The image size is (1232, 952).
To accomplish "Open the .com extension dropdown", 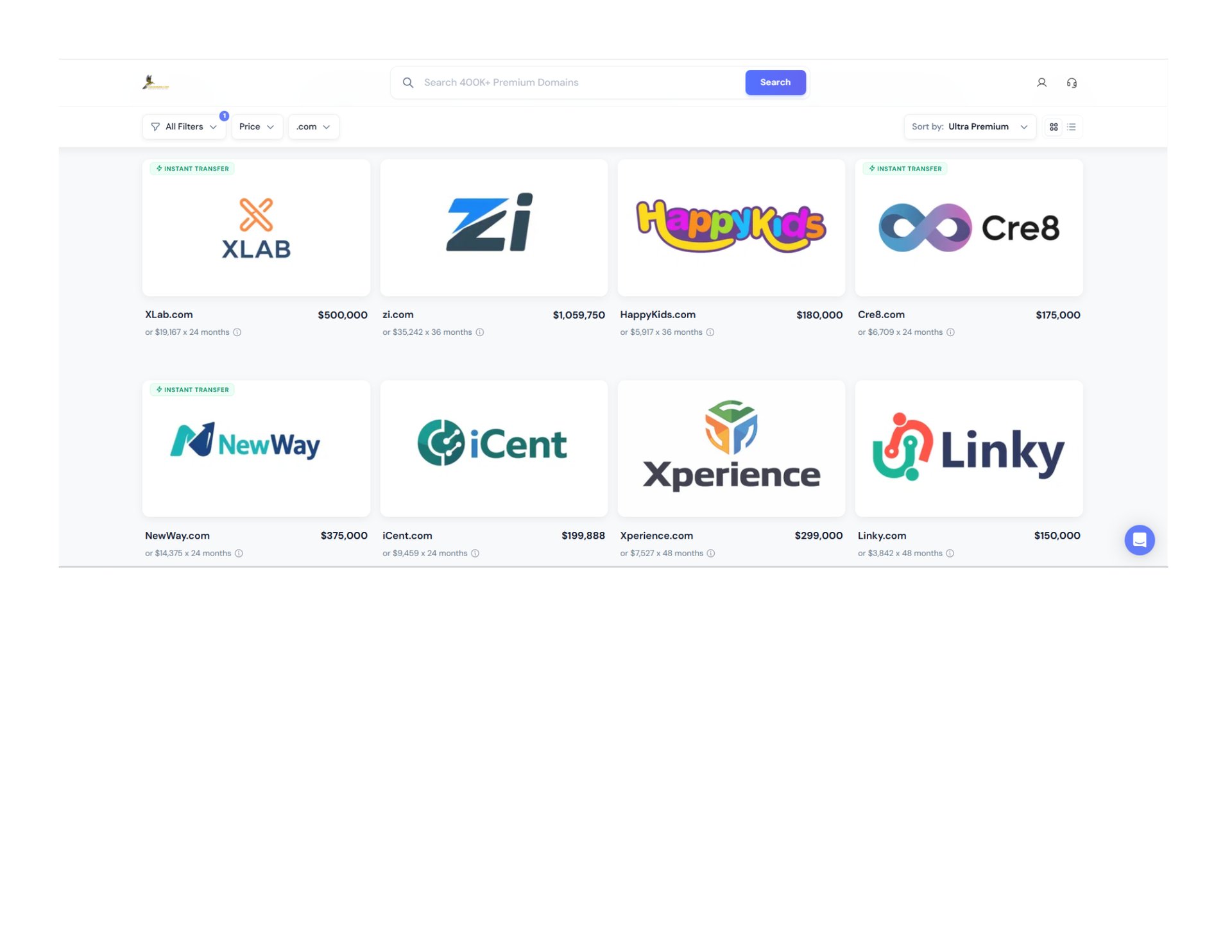I will click(313, 127).
